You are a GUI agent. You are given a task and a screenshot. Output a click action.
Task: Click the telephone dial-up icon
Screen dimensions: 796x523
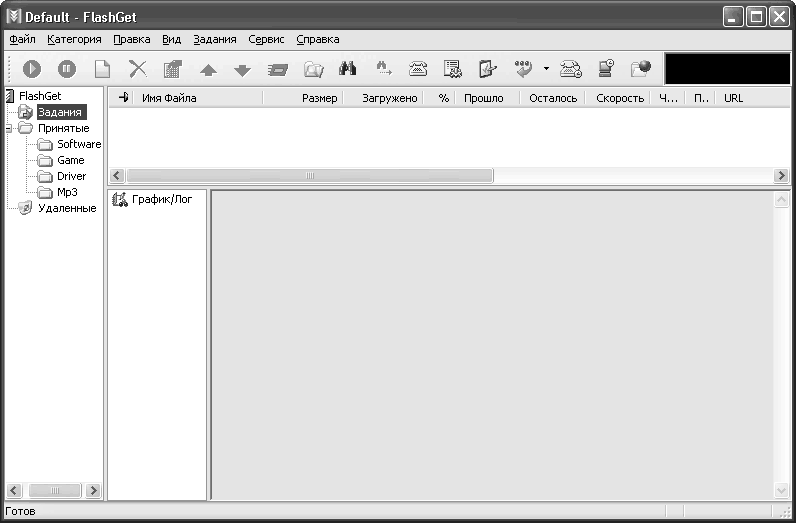click(418, 69)
